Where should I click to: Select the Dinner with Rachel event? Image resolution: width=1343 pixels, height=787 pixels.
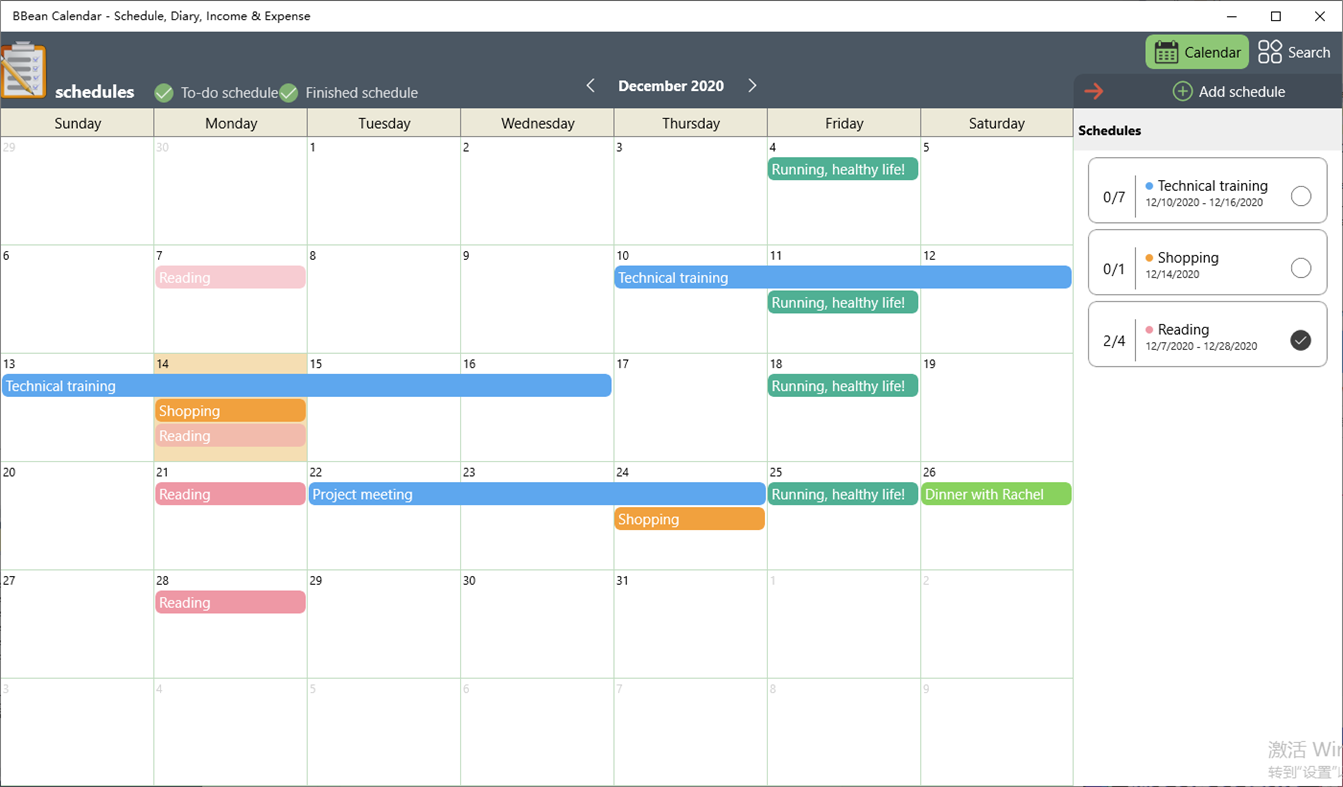point(996,494)
